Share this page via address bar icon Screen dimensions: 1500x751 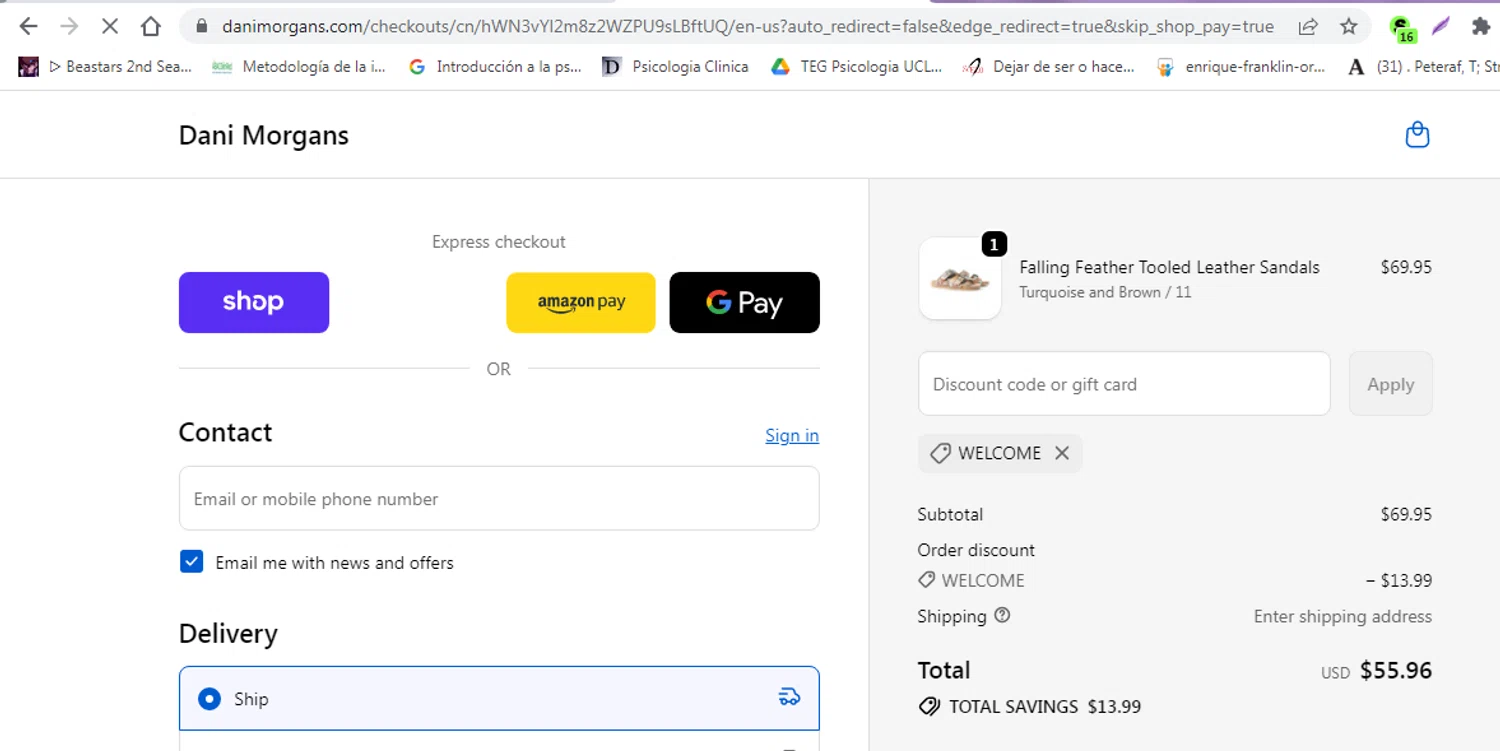pos(1308,27)
